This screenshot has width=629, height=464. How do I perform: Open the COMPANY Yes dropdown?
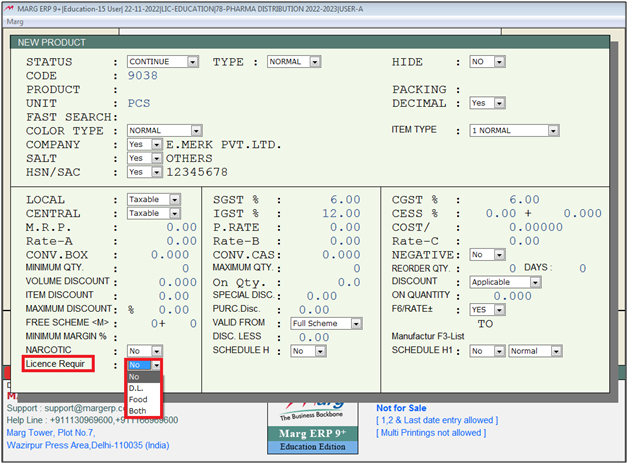click(144, 144)
